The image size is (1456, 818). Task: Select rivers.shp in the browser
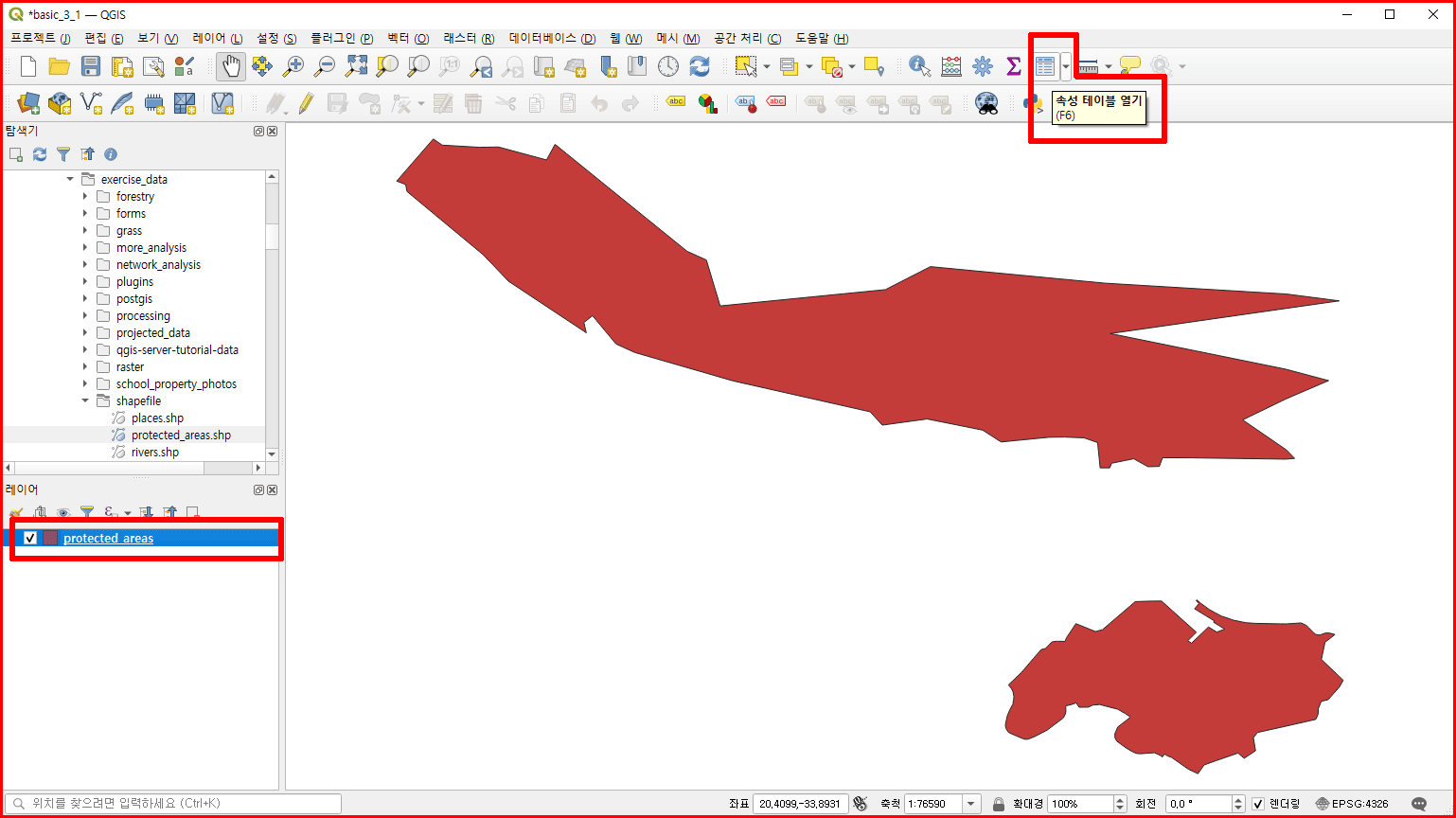[155, 453]
